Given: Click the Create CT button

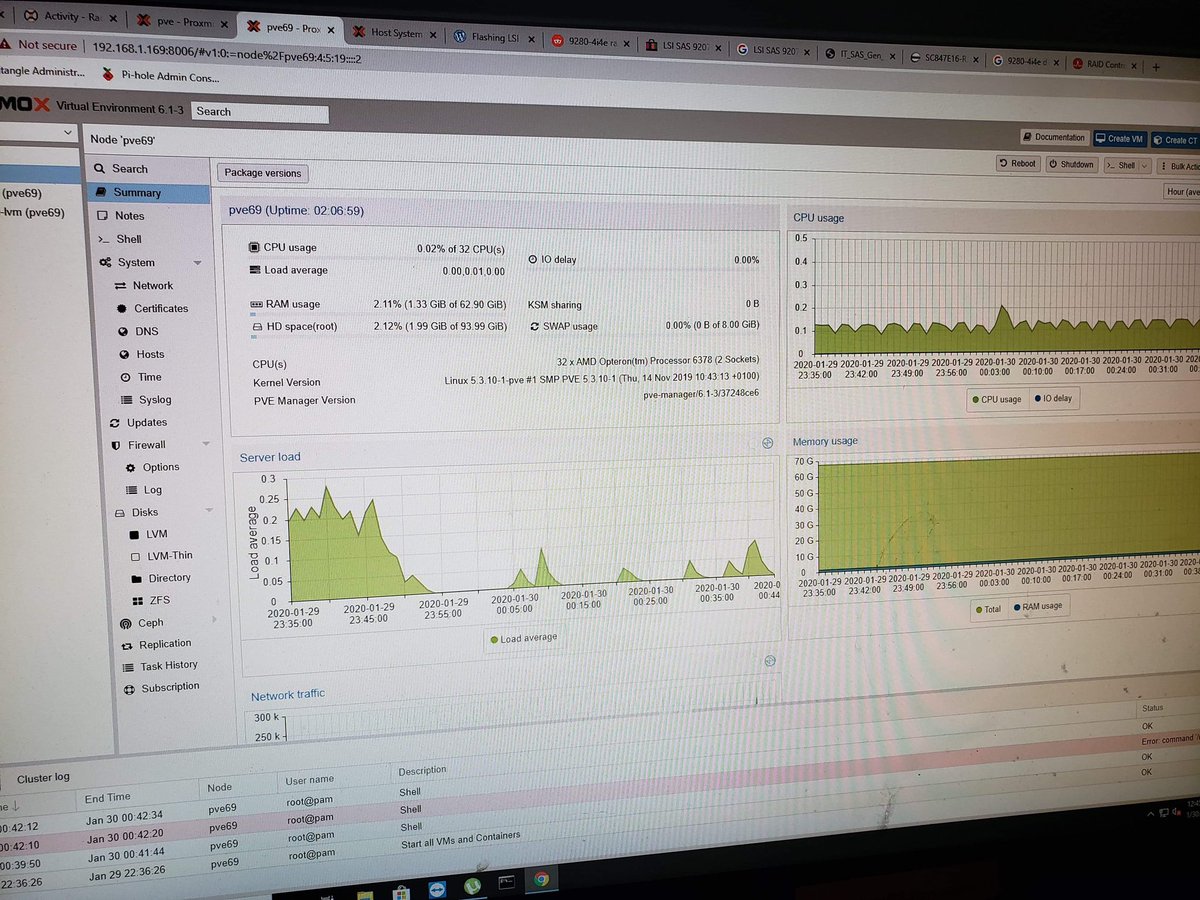Looking at the screenshot, I should 1175,140.
